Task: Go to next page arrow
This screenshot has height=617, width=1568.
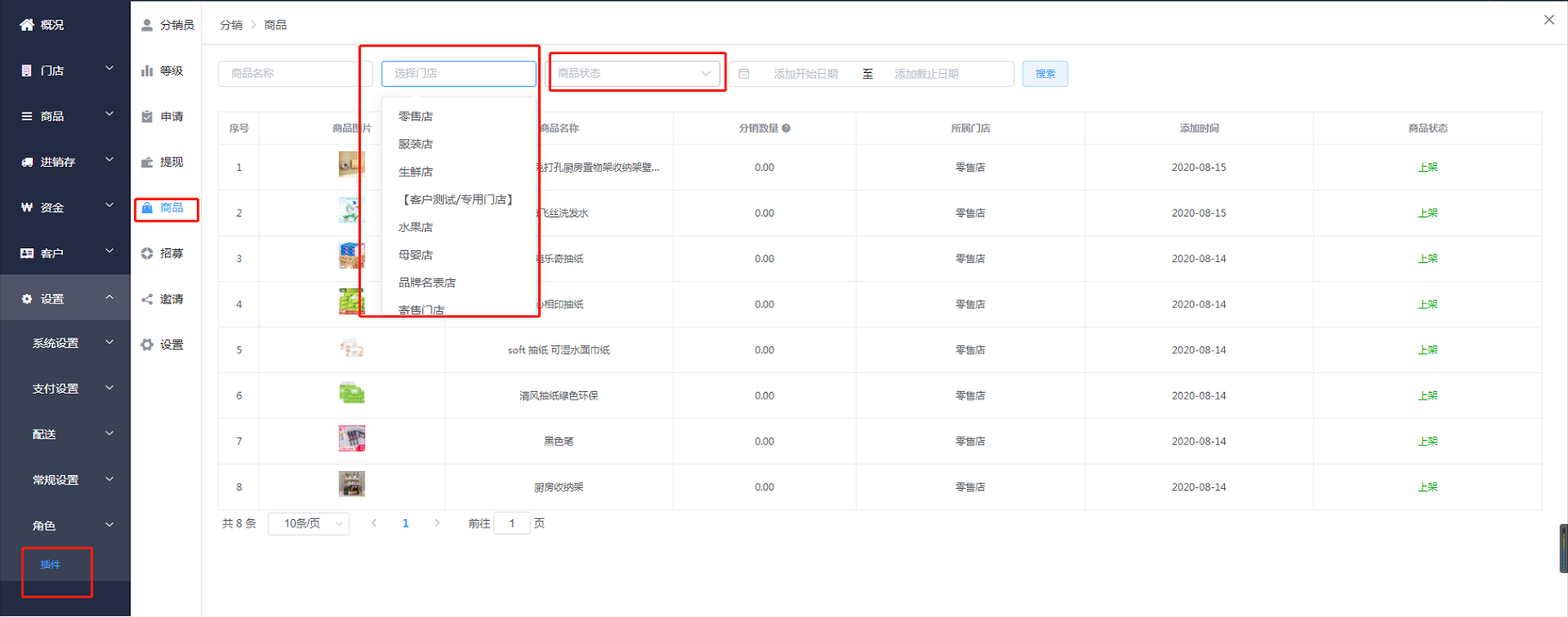Action: 437,522
